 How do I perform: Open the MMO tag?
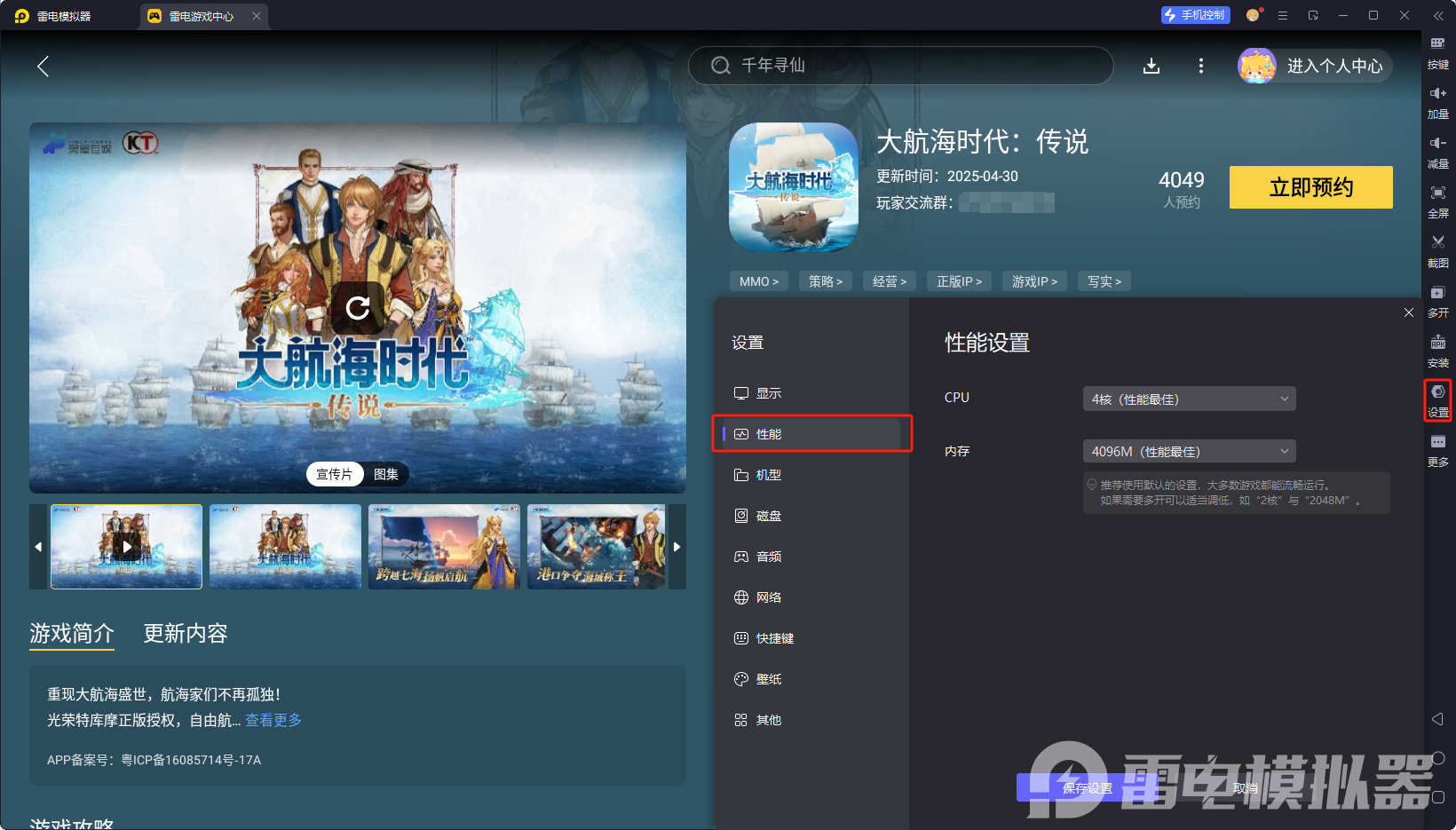coord(759,281)
